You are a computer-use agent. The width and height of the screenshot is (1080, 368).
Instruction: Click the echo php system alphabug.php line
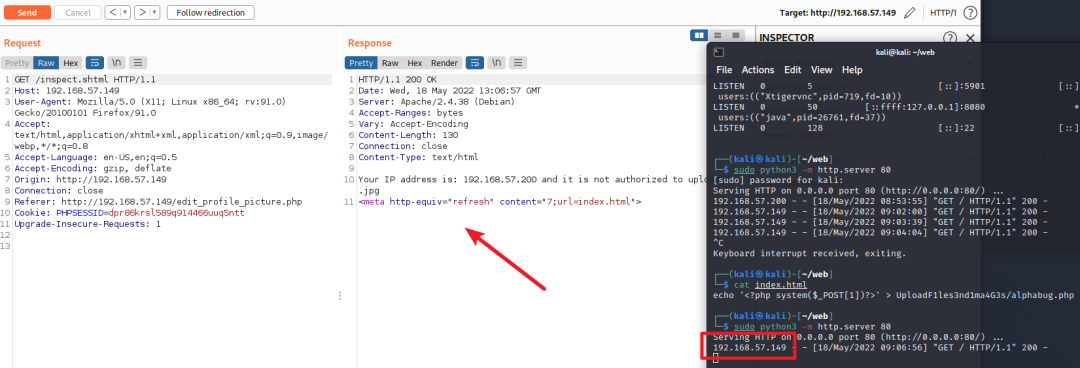click(x=893, y=296)
